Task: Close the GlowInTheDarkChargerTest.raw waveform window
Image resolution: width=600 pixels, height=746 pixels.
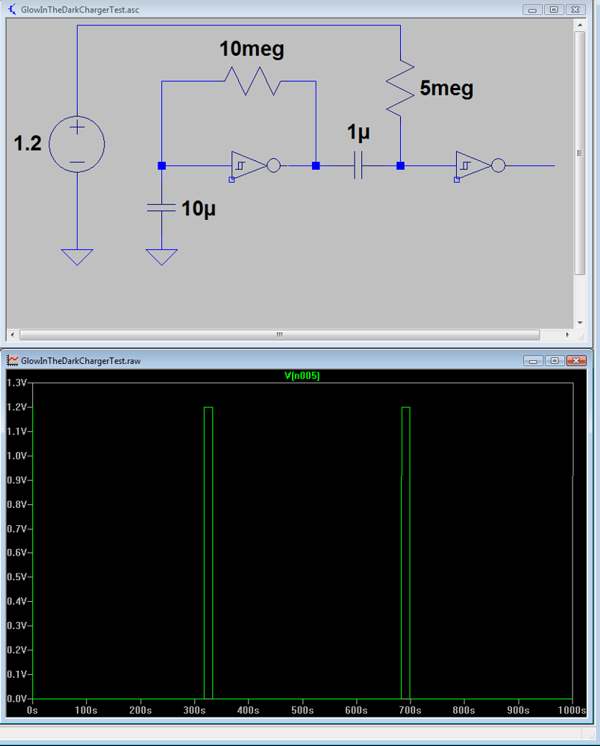Action: click(576, 359)
